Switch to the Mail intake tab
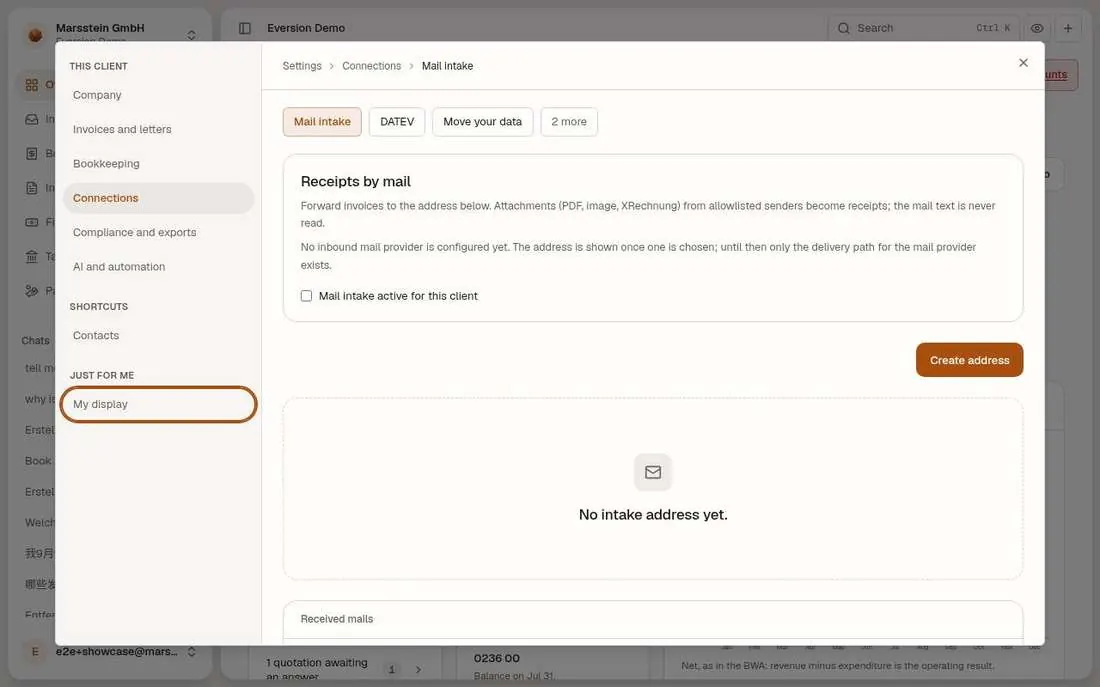Viewport: 1100px width, 687px height. [x=322, y=121]
